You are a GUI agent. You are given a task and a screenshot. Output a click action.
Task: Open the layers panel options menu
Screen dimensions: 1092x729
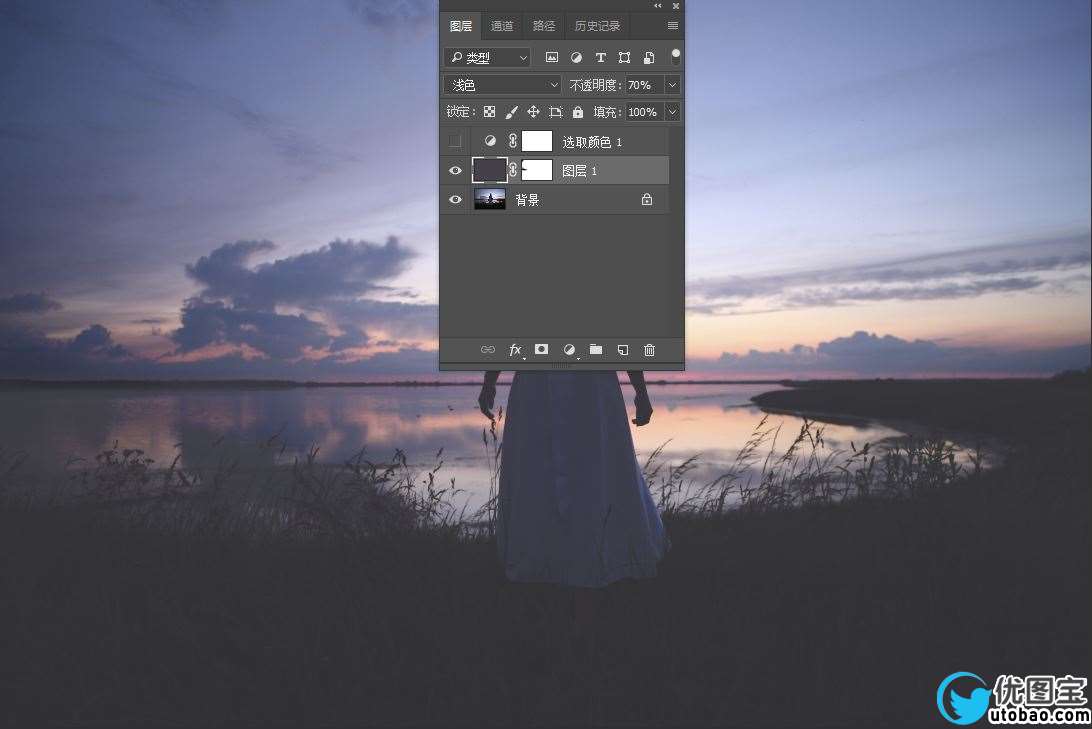(672, 26)
